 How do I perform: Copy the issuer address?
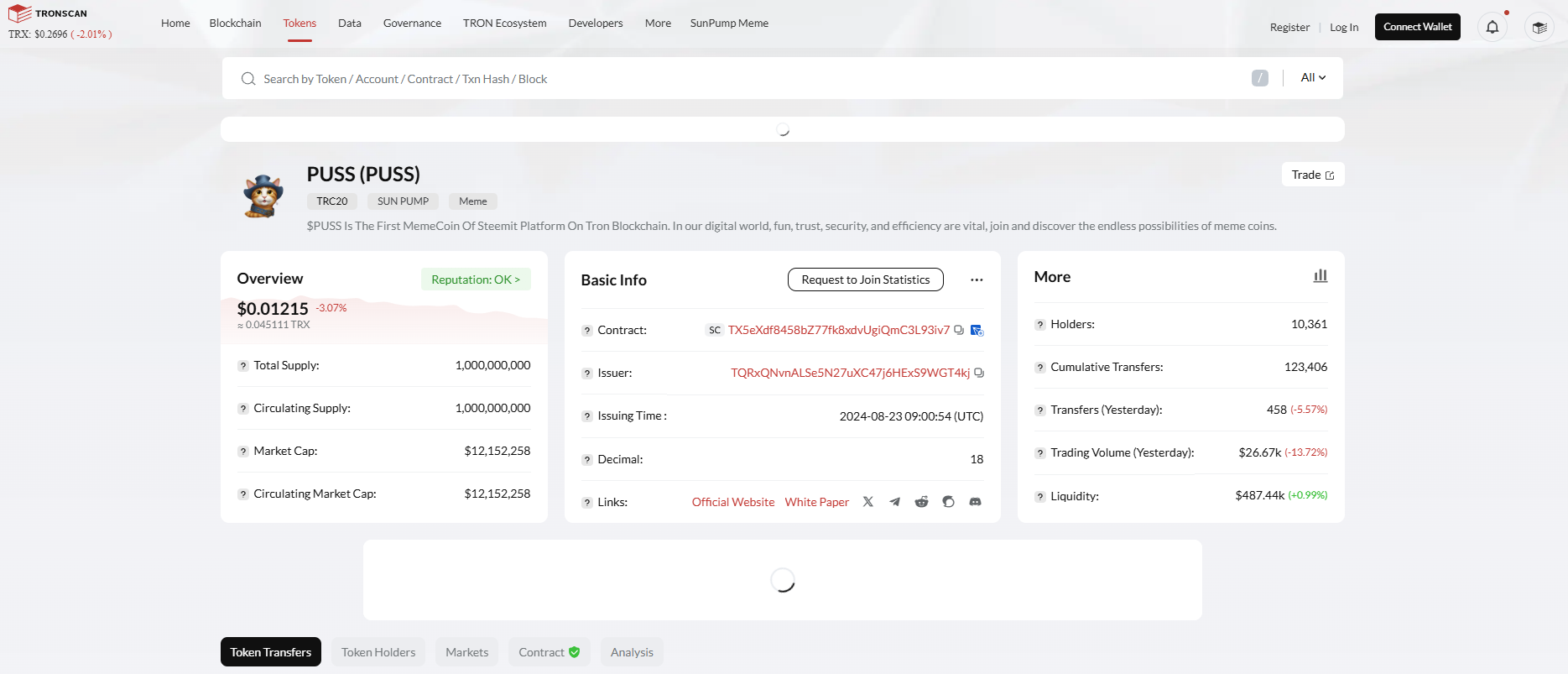pos(979,373)
